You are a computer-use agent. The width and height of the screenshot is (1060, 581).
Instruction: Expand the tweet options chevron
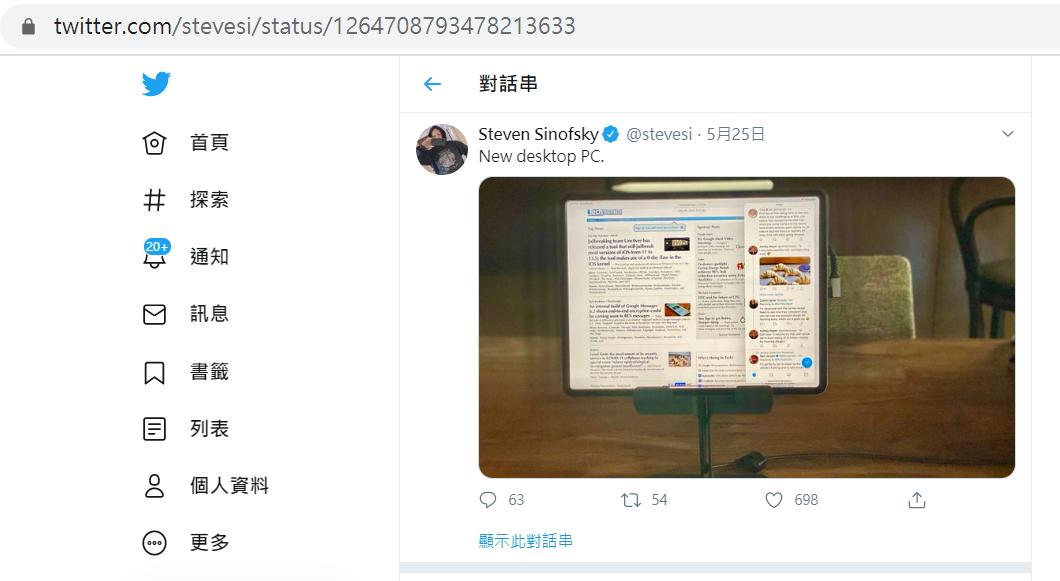1007,134
